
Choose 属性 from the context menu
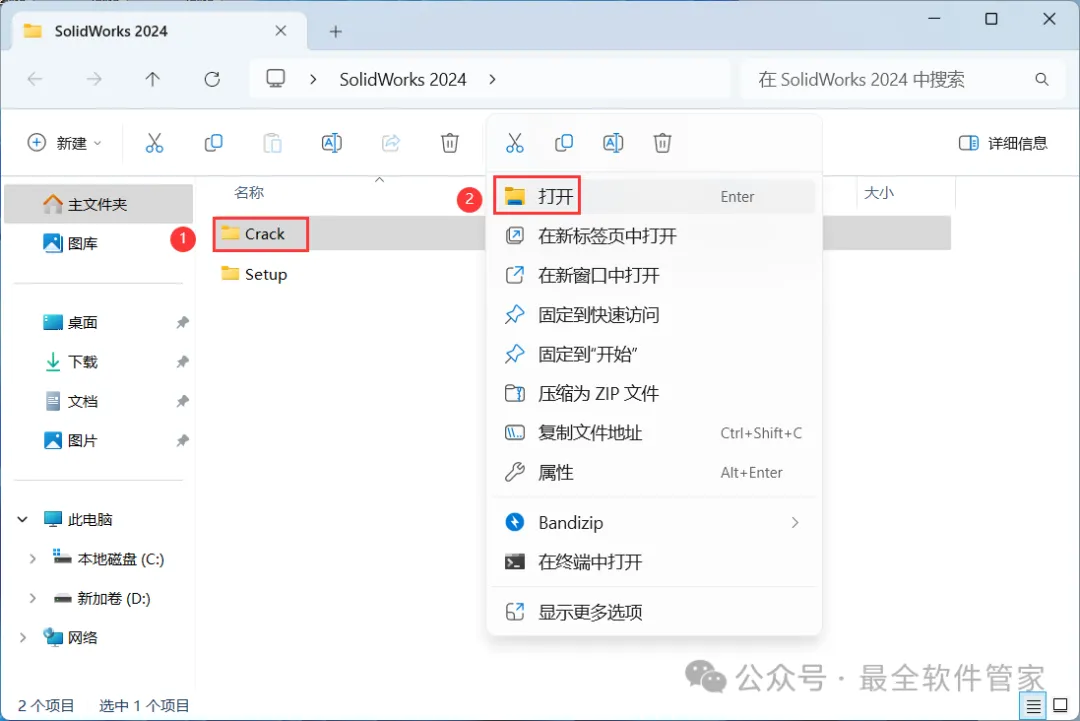[654, 472]
